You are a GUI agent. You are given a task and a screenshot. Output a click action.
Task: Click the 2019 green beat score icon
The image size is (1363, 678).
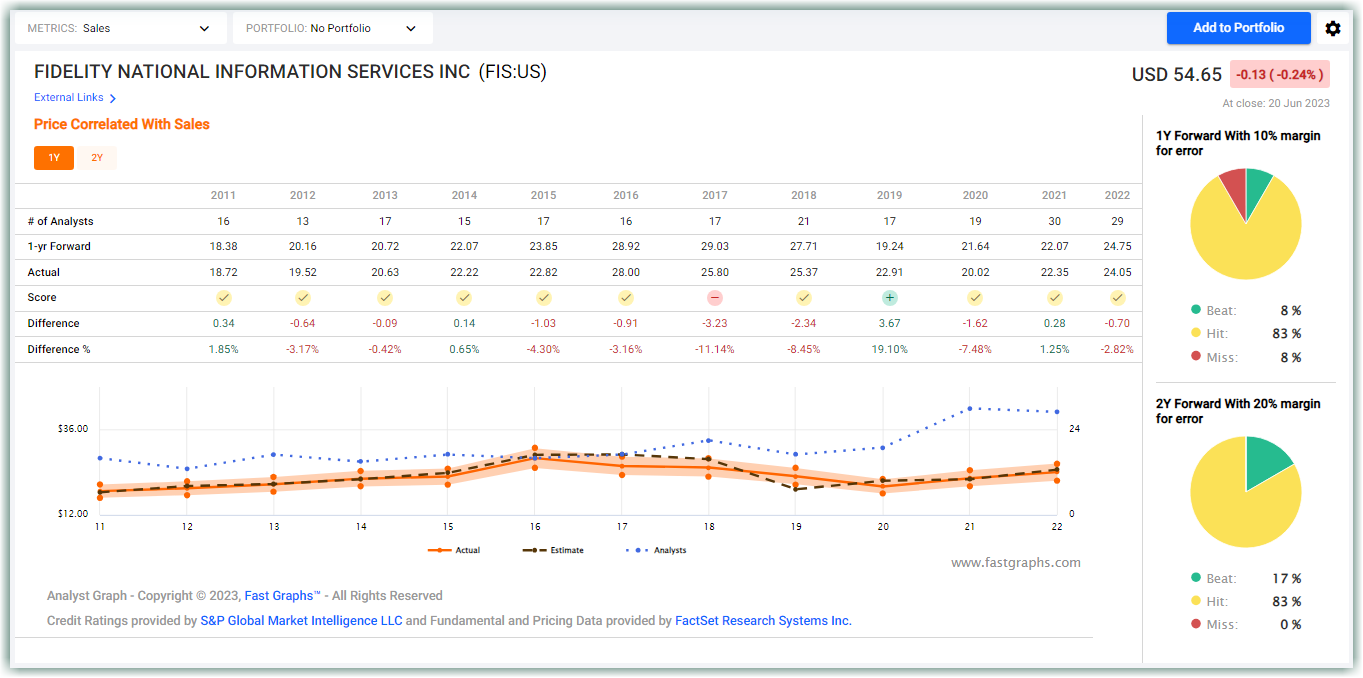tap(889, 298)
